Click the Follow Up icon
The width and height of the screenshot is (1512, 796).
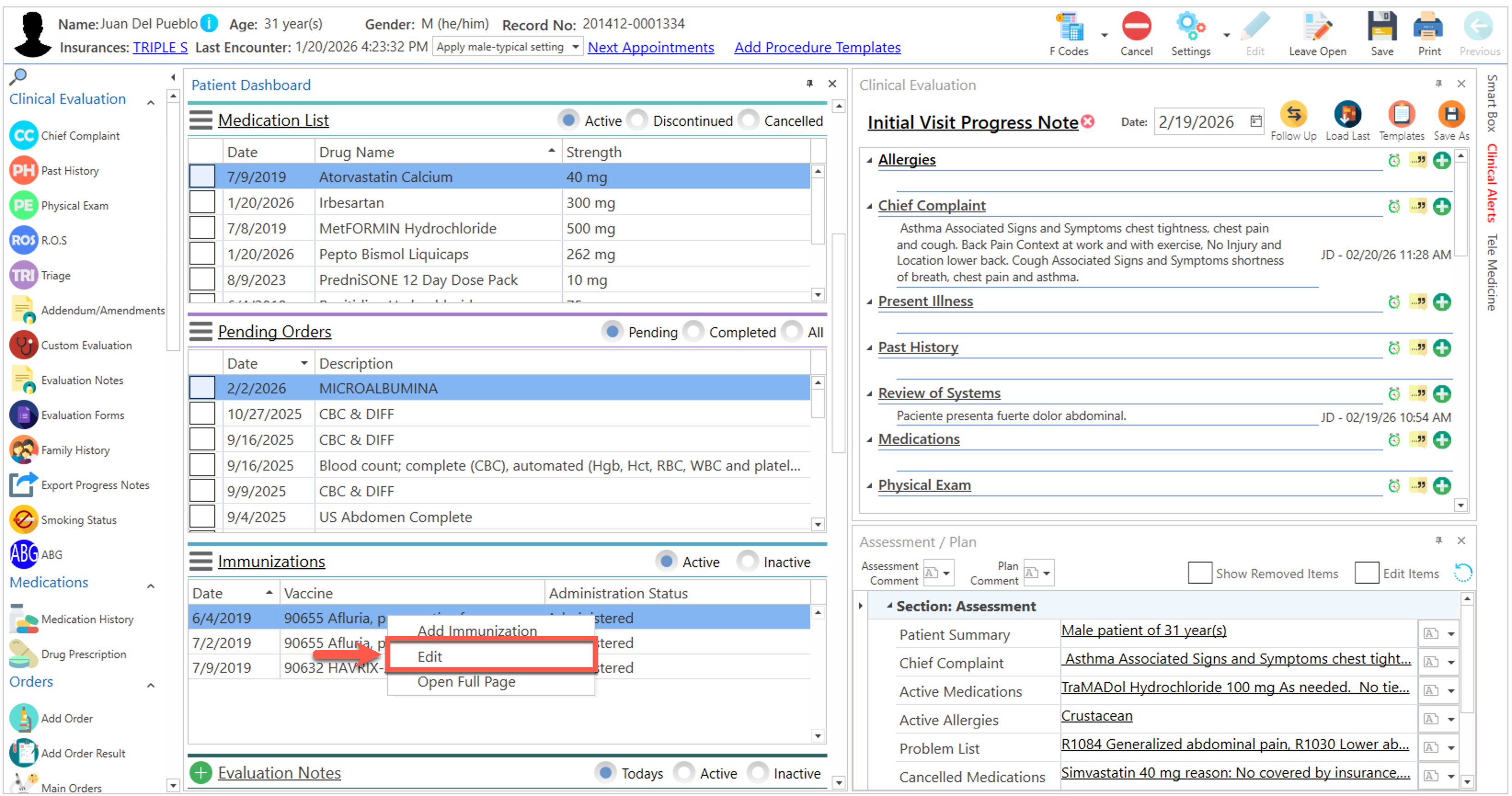tap(1293, 115)
